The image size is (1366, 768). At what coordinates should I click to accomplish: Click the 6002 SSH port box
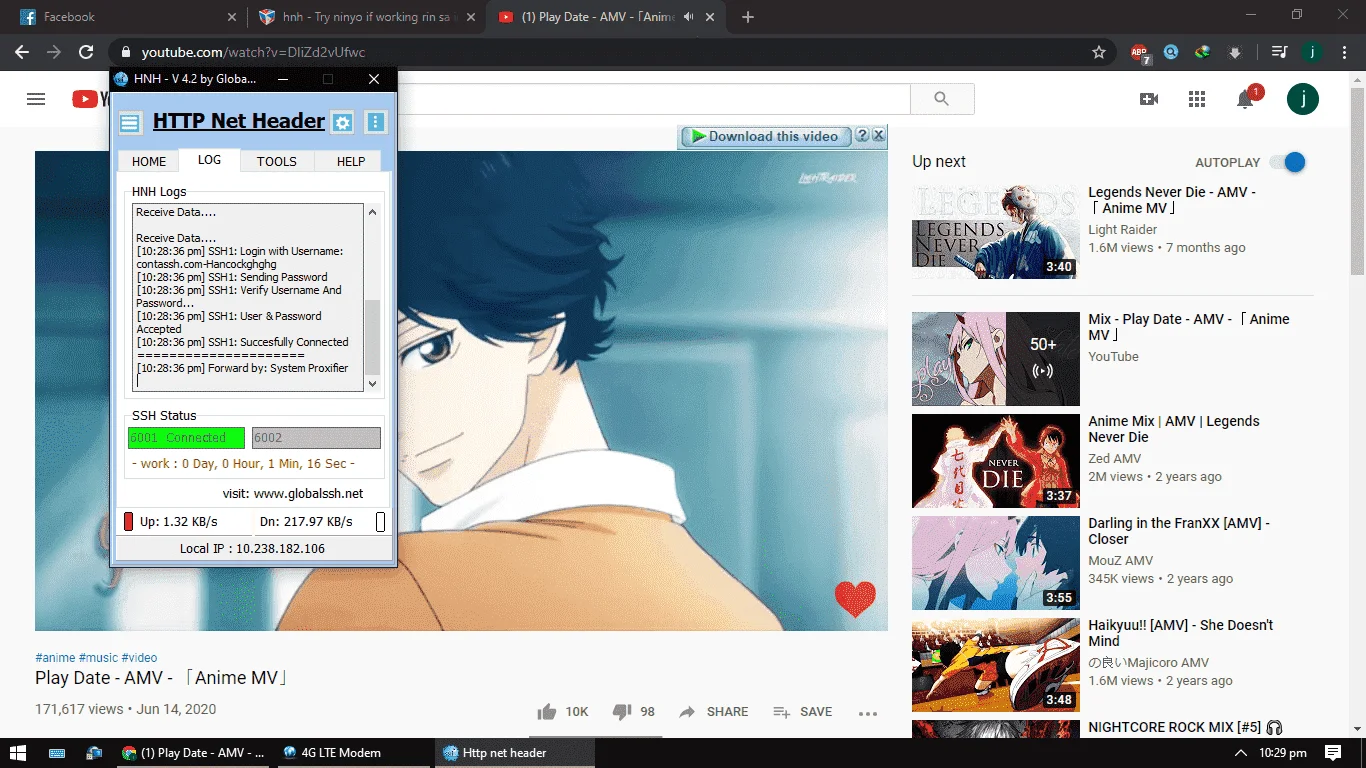(x=316, y=438)
